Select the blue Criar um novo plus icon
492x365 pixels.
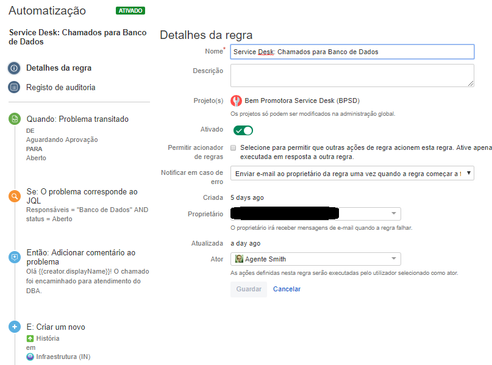point(14,327)
